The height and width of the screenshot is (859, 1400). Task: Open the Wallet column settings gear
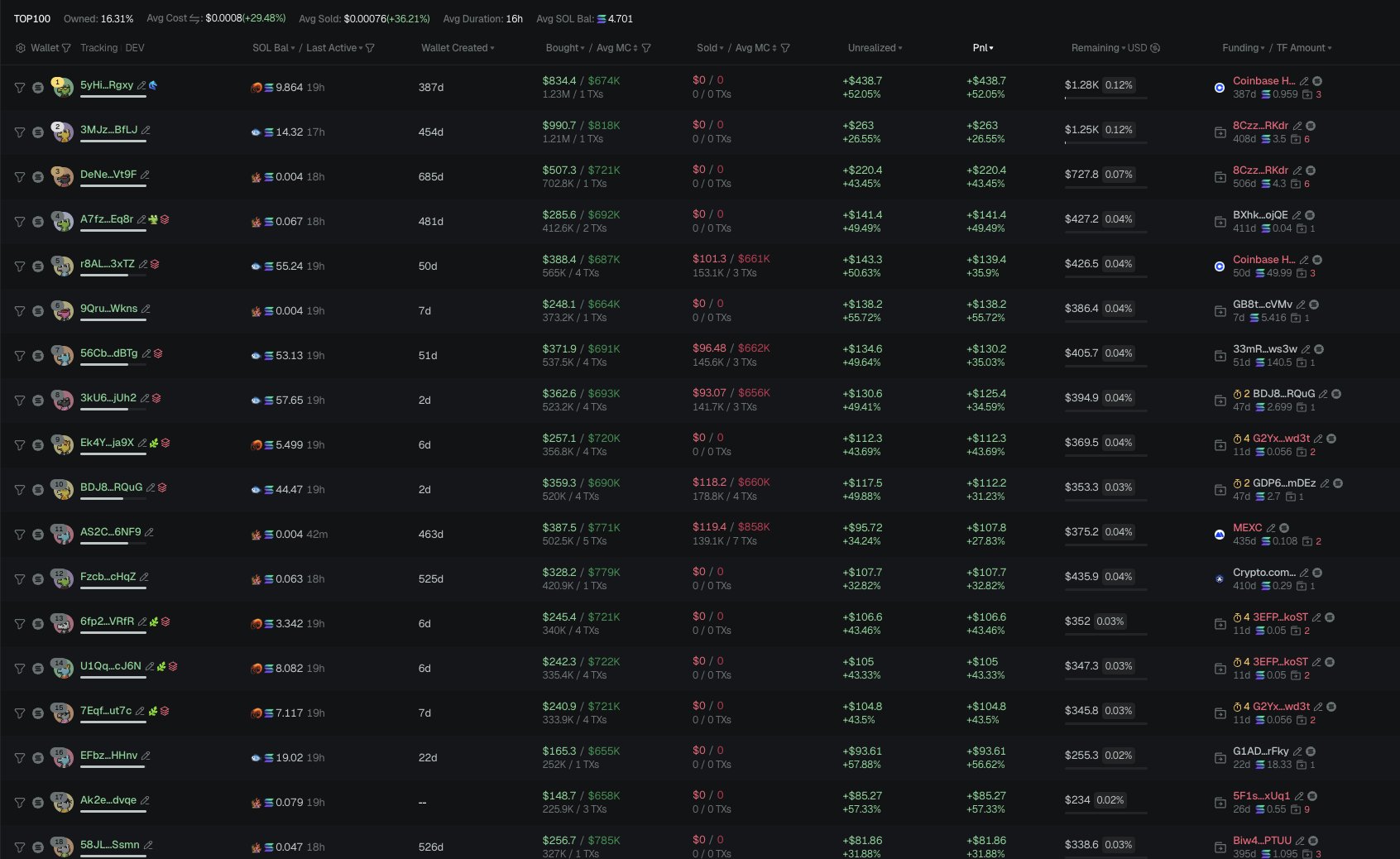(21, 48)
